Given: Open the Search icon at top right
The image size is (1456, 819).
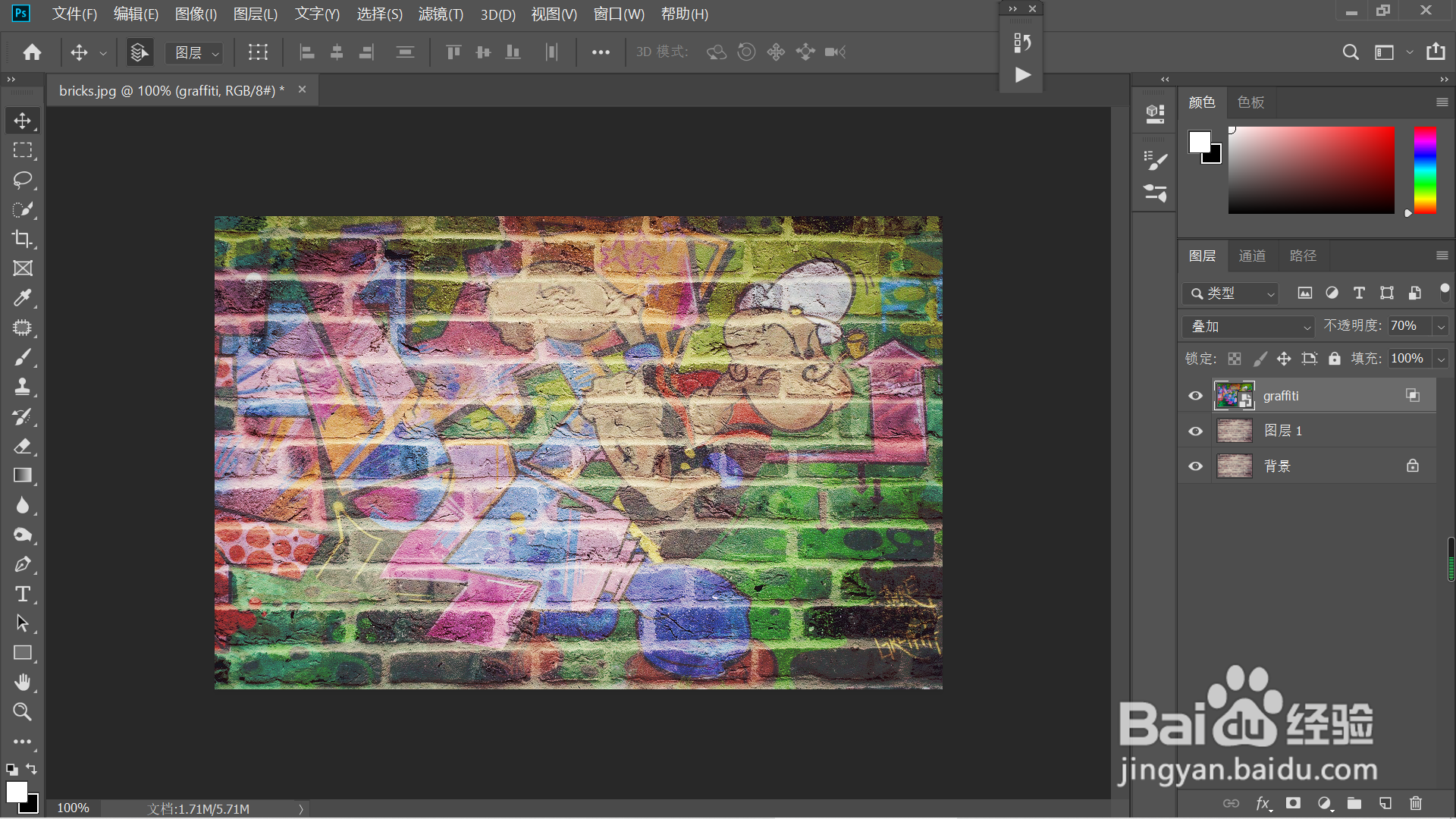Looking at the screenshot, I should (1351, 52).
